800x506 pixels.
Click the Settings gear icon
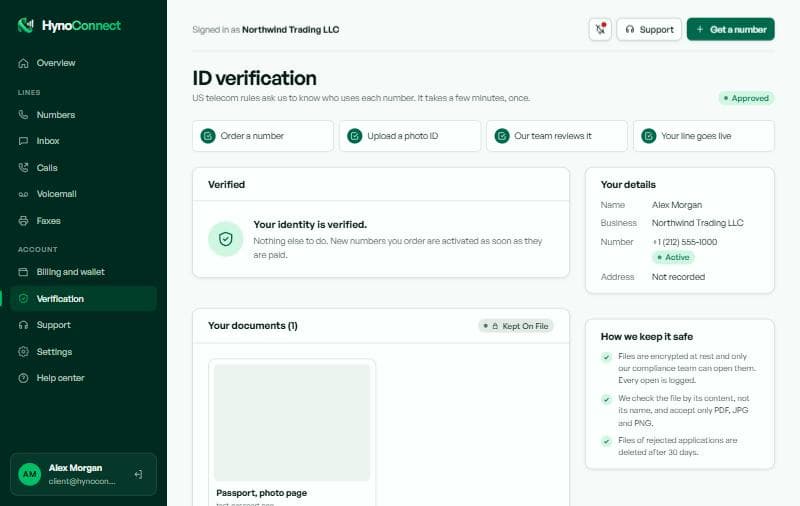[23, 352]
